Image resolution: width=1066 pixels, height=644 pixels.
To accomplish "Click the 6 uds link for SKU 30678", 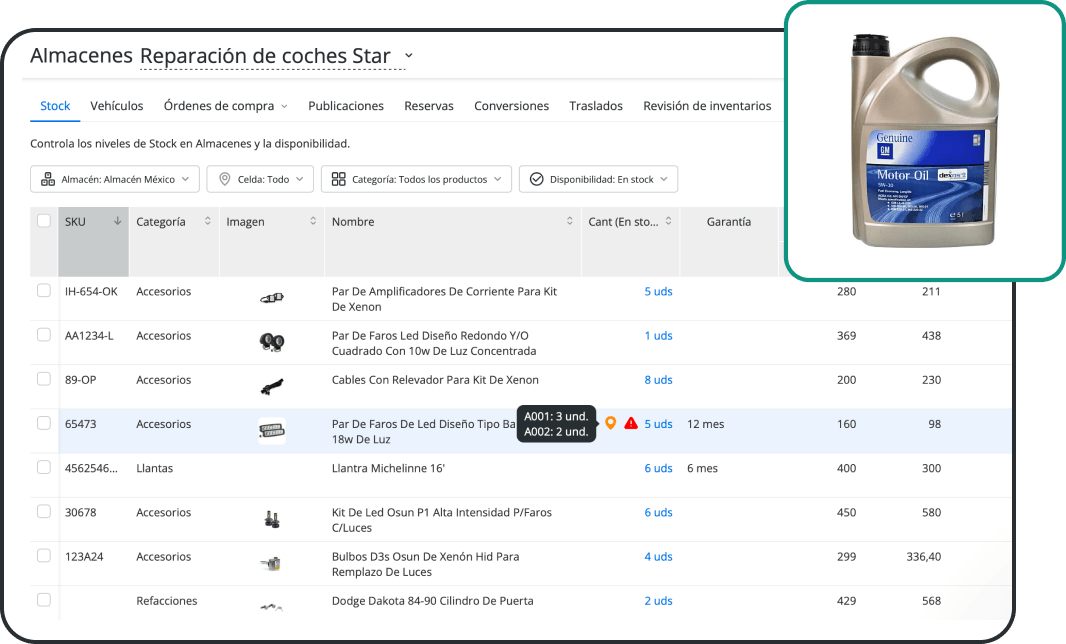I will [658, 512].
